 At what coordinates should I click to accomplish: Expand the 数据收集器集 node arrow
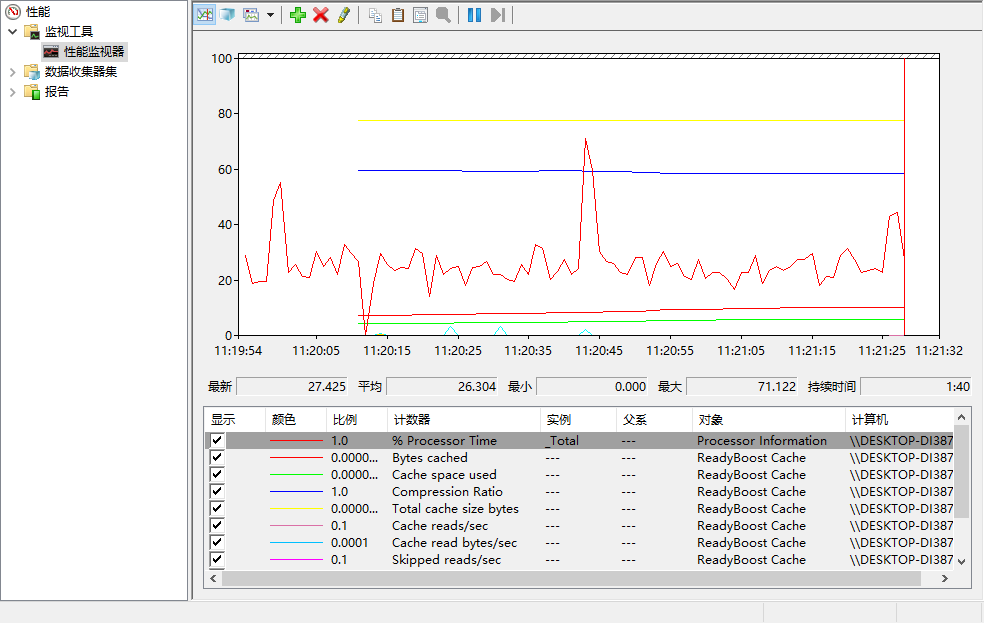13,72
